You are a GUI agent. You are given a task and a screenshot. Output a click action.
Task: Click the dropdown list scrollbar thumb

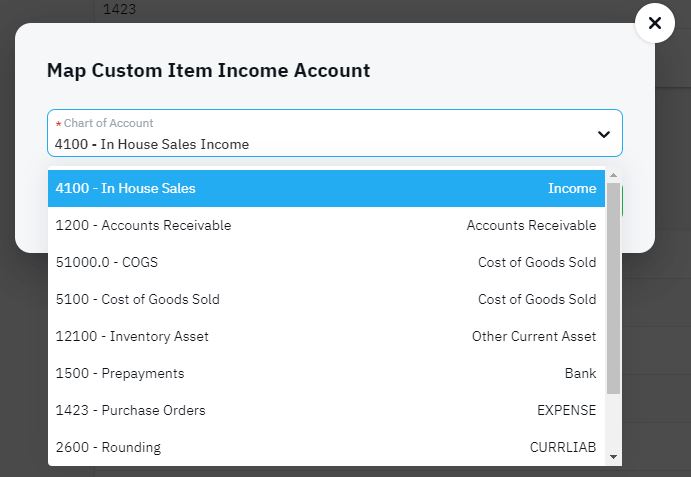pos(613,288)
